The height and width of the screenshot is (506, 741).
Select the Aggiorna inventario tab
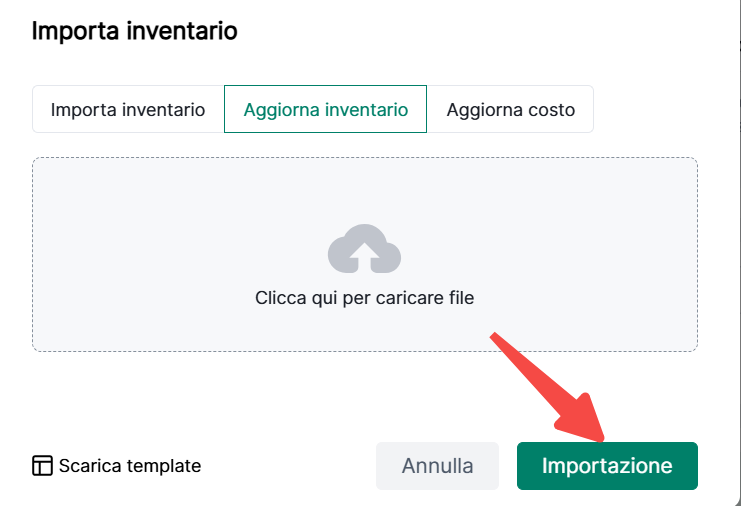pyautogui.click(x=325, y=109)
